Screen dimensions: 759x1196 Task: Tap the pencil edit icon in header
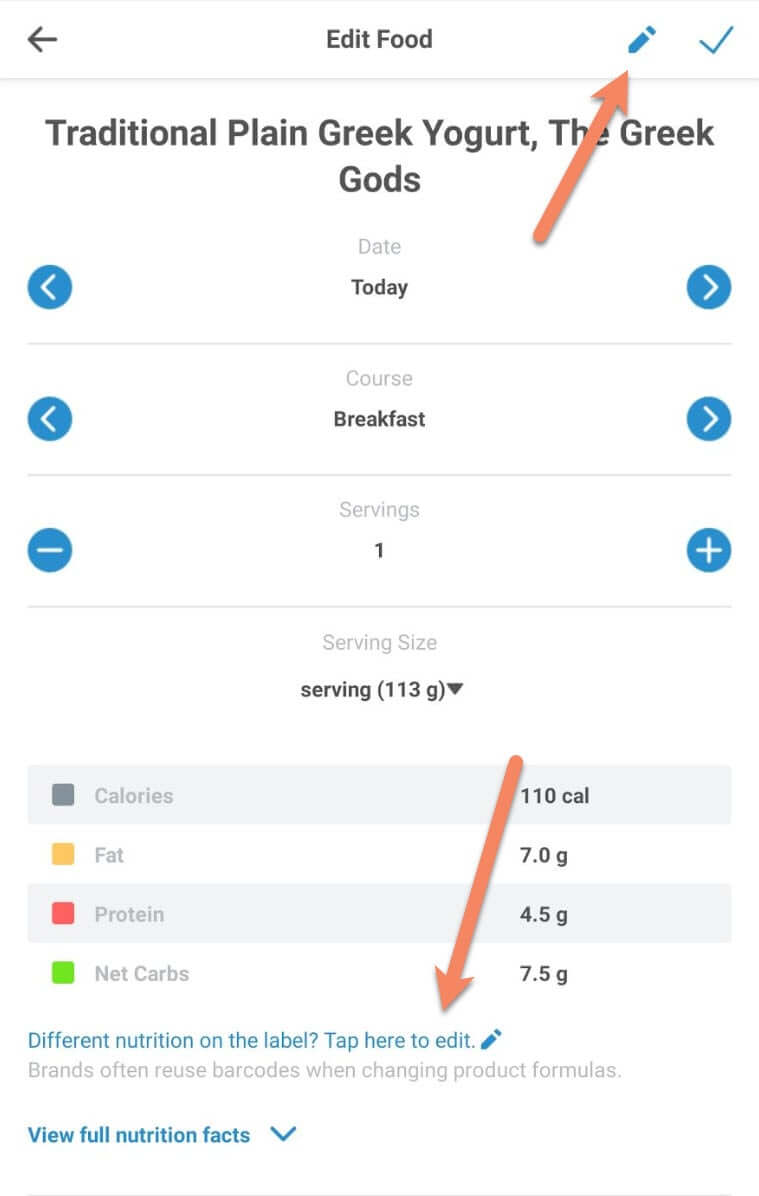(641, 40)
